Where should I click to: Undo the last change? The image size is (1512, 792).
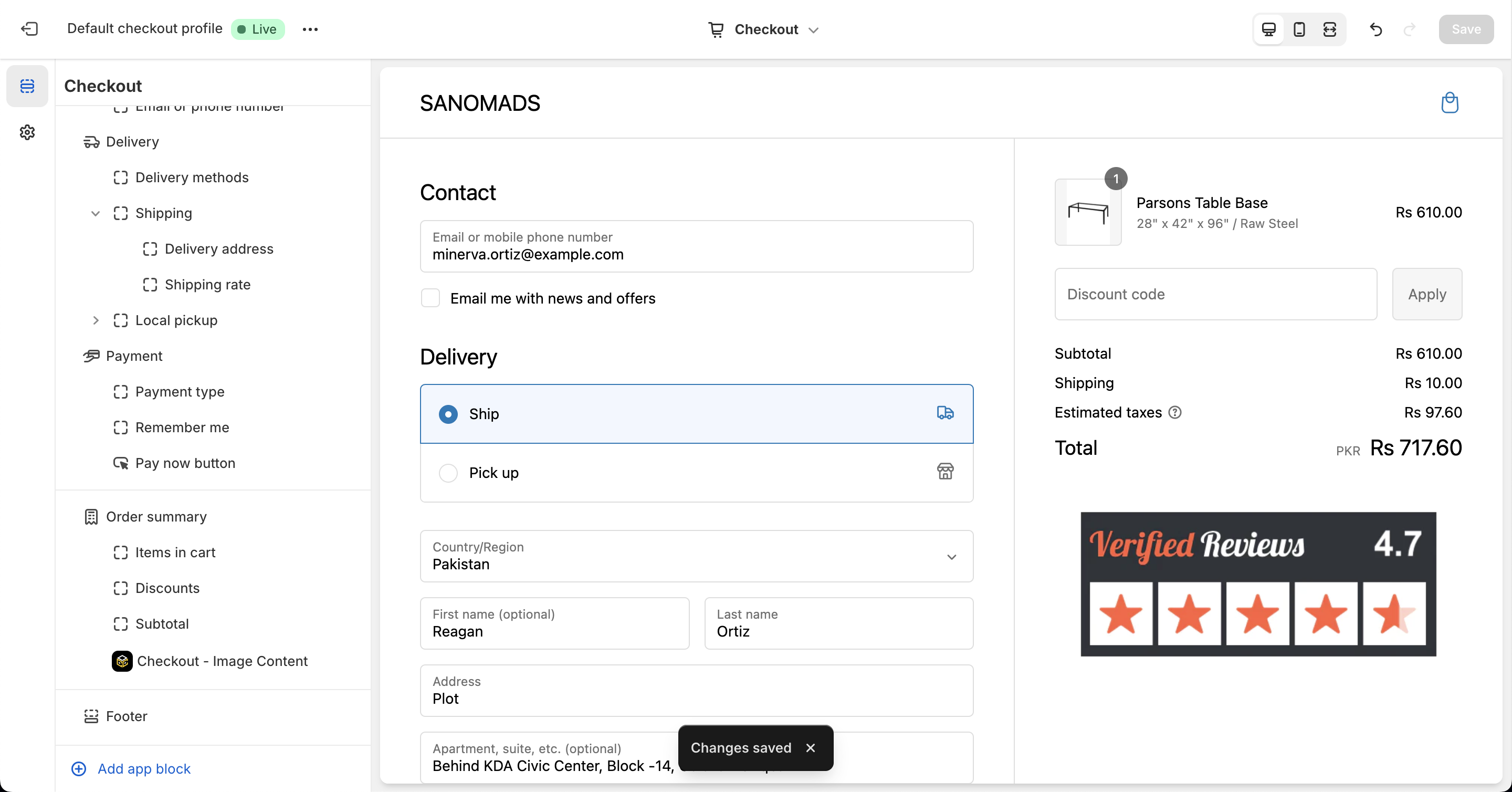[1375, 29]
